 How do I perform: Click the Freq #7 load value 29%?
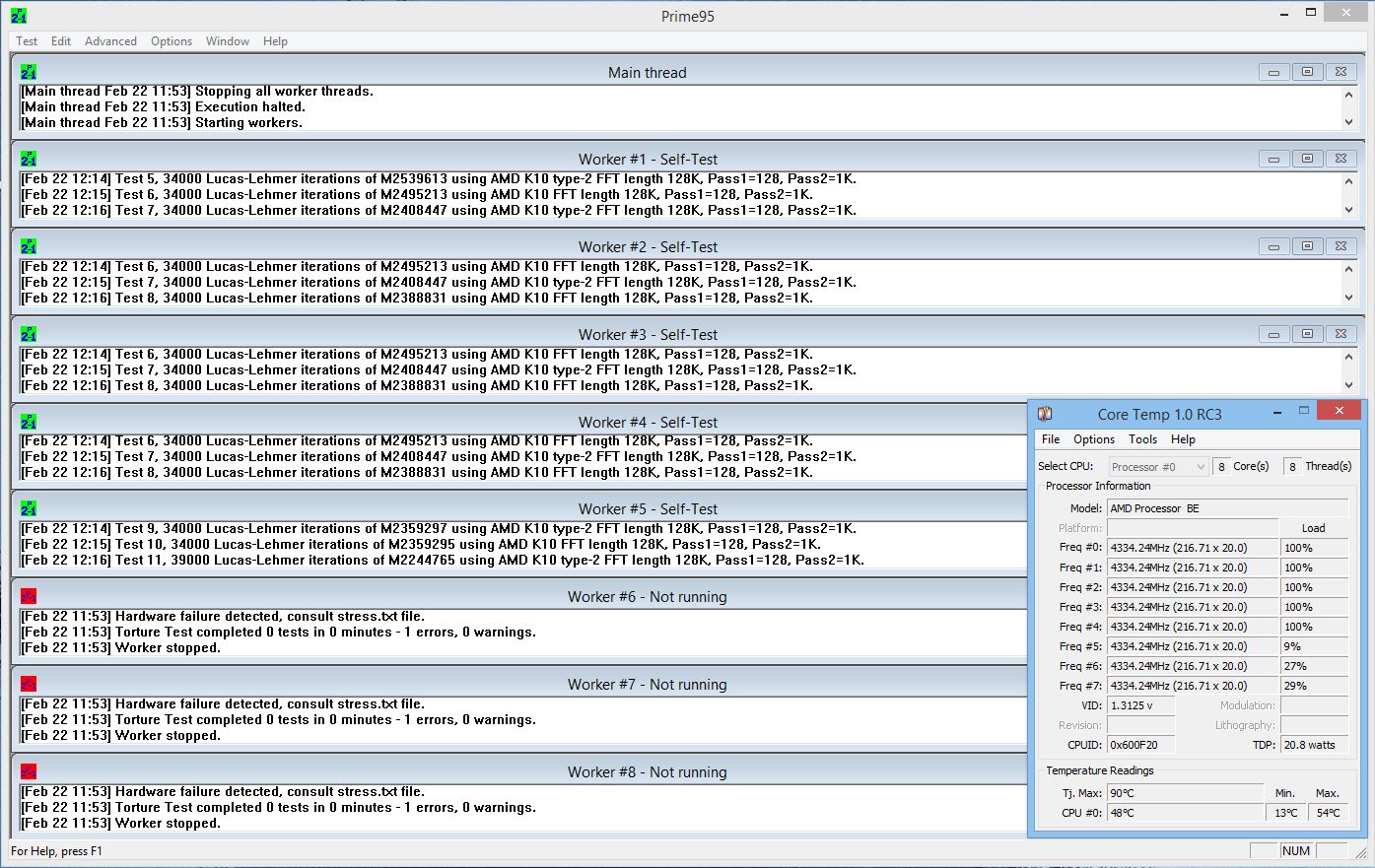pyautogui.click(x=1314, y=686)
